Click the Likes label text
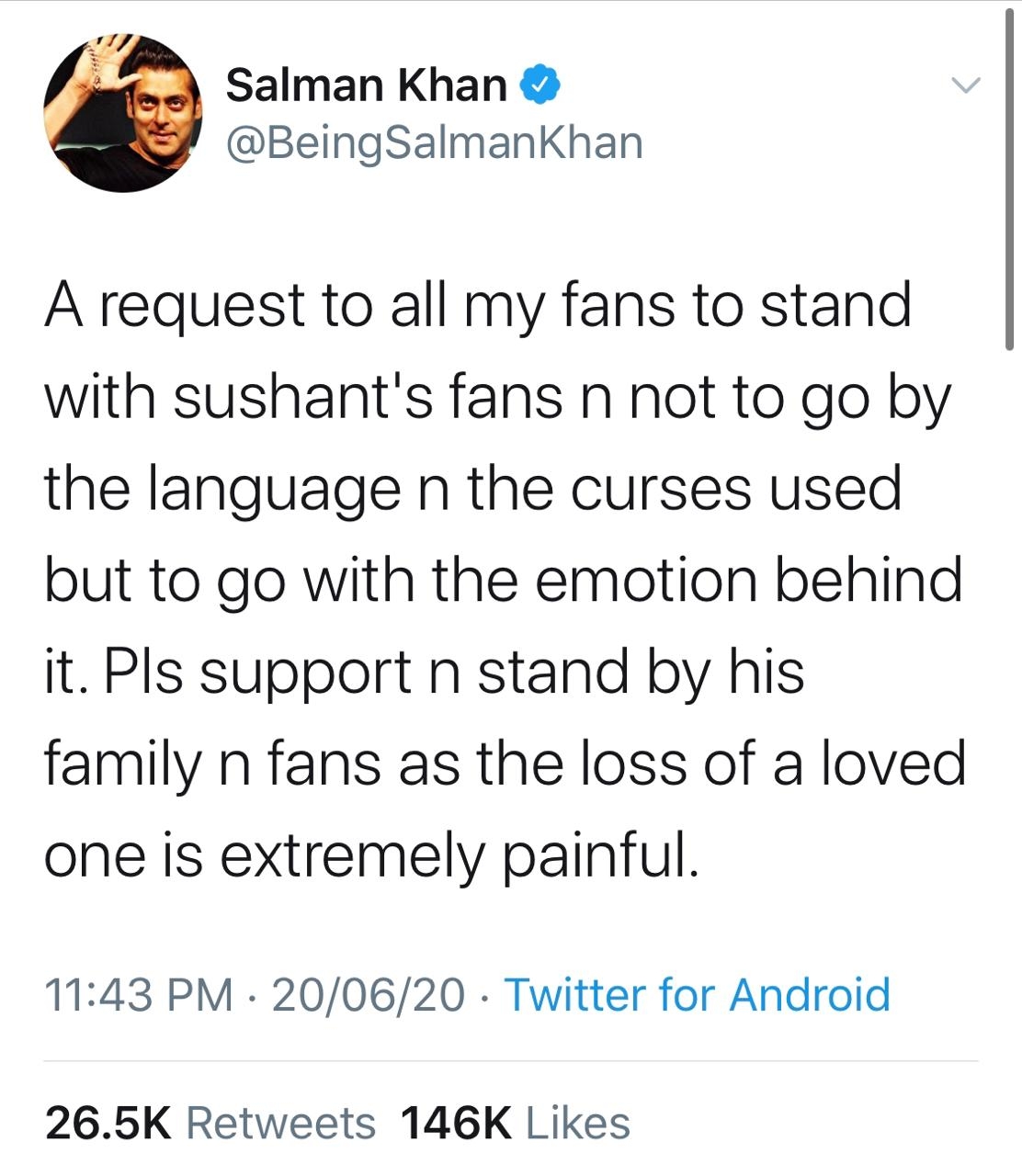The height and width of the screenshot is (1176, 1022). click(x=578, y=1120)
